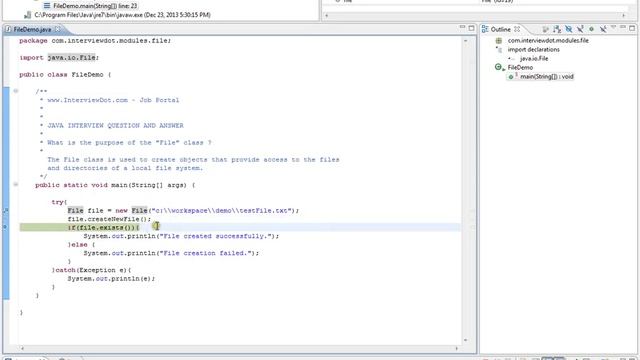Click editor horizontal scrollbar left arrow
Image resolution: width=640 pixels, height=360 pixels.
click(22, 348)
